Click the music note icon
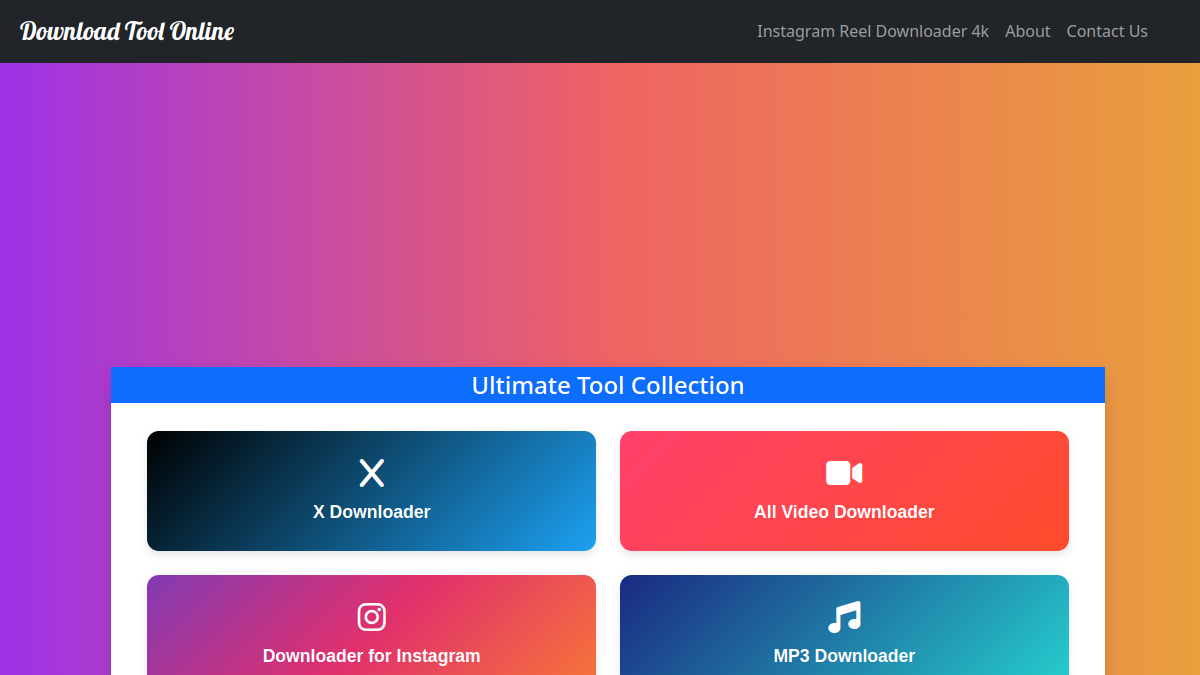This screenshot has width=1200, height=675. [844, 617]
